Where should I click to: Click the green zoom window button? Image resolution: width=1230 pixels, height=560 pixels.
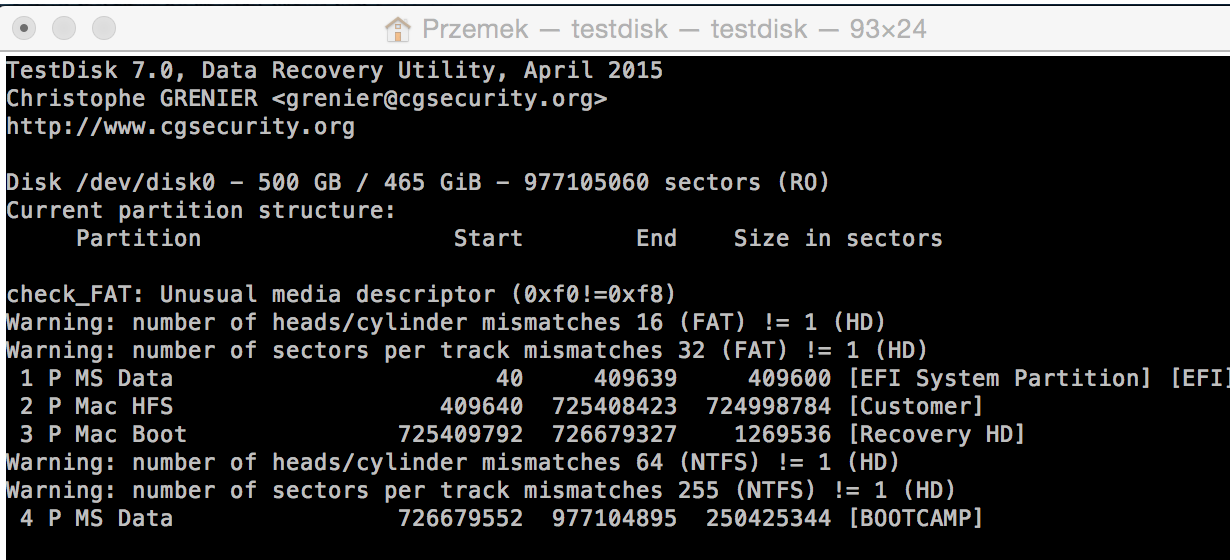point(103,29)
